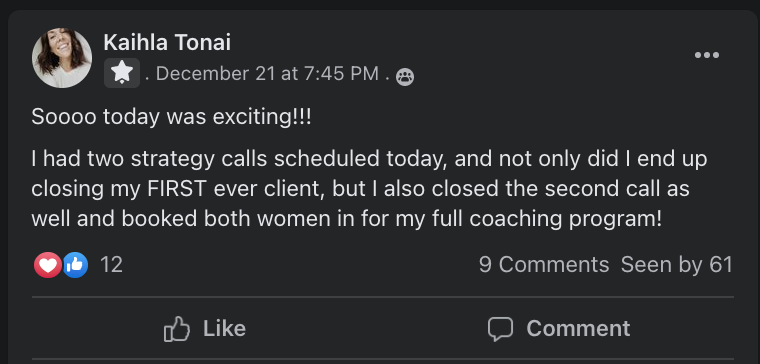Click the star badge icon under the name

(x=122, y=73)
